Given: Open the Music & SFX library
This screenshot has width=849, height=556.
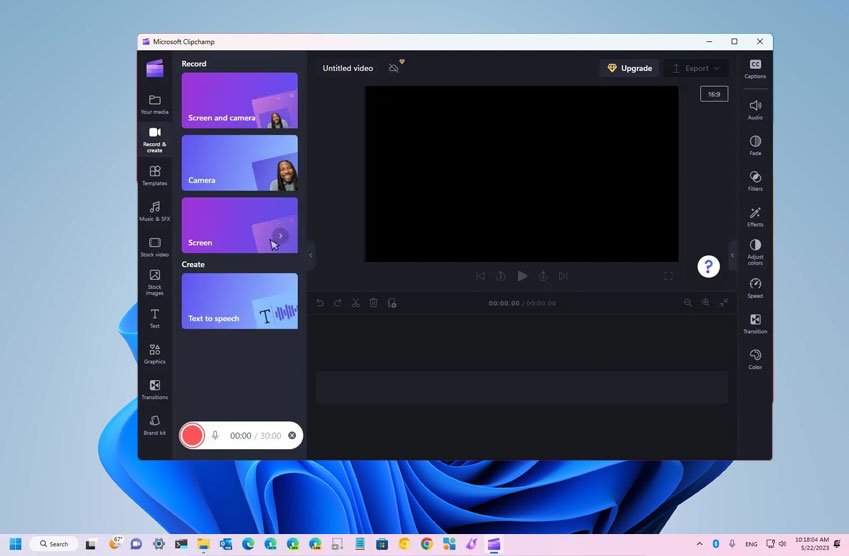Looking at the screenshot, I should (154, 210).
